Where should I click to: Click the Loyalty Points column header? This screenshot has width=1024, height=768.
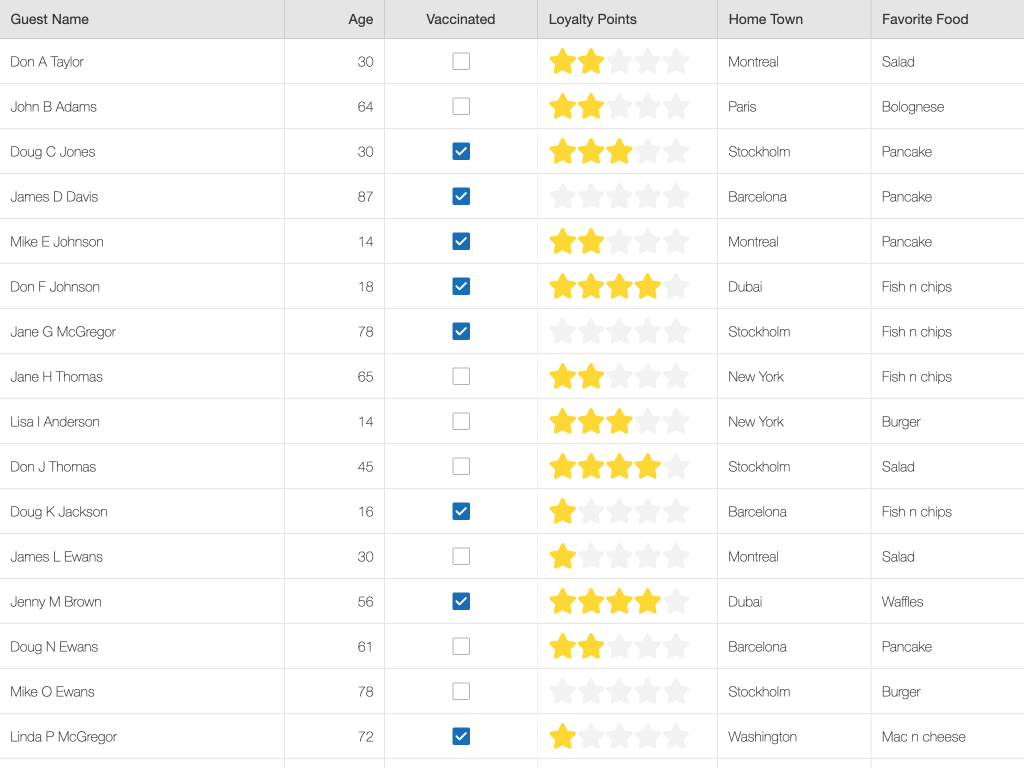593,19
